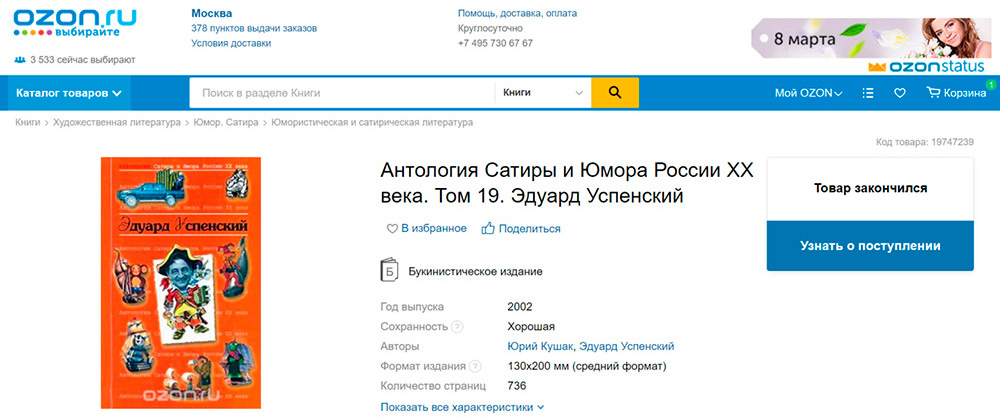This screenshot has height=420, width=1000.
Task: Open 378 пунктов выдачи заказов link
Action: click(x=254, y=28)
